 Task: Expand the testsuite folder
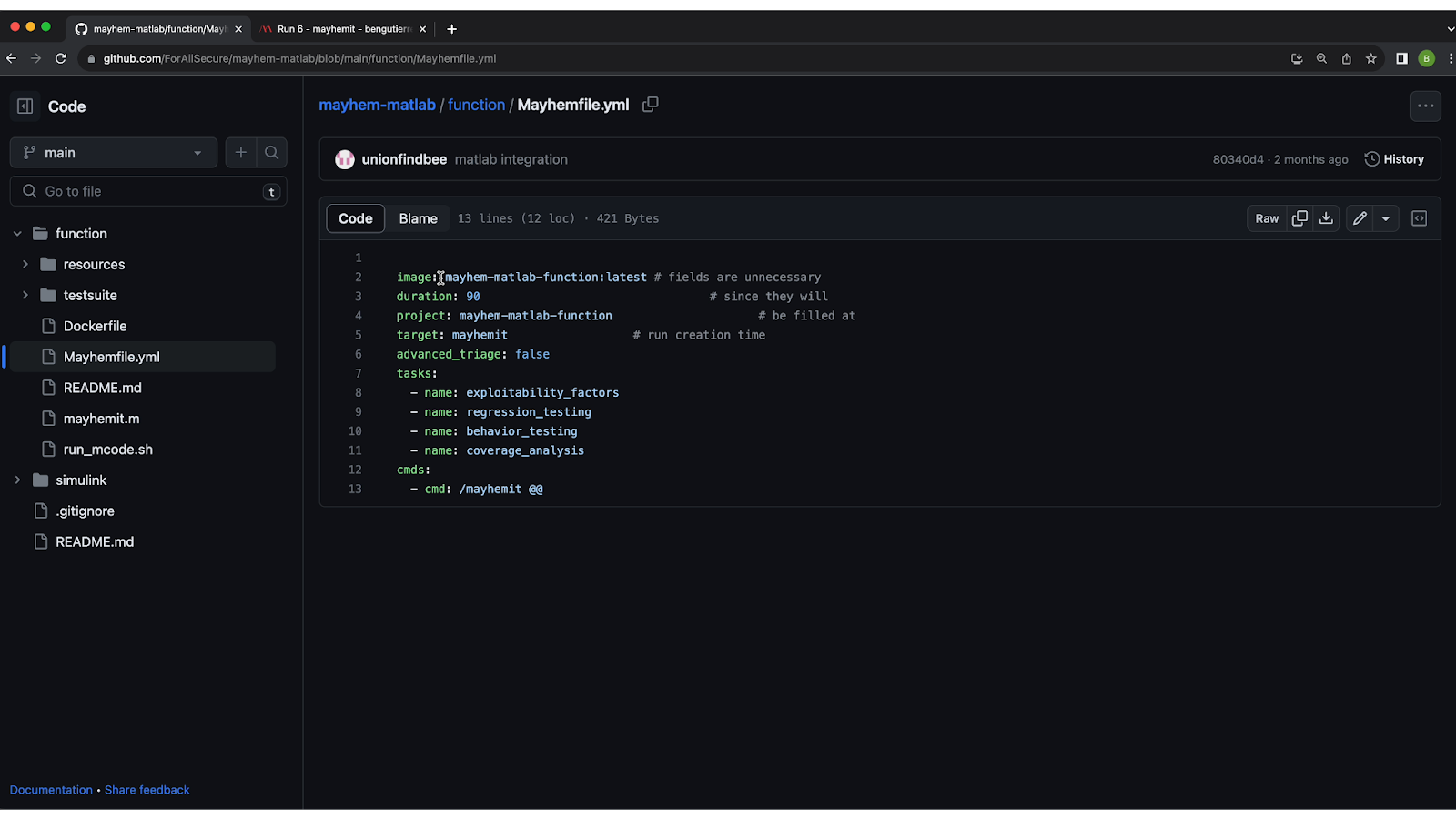25,296
